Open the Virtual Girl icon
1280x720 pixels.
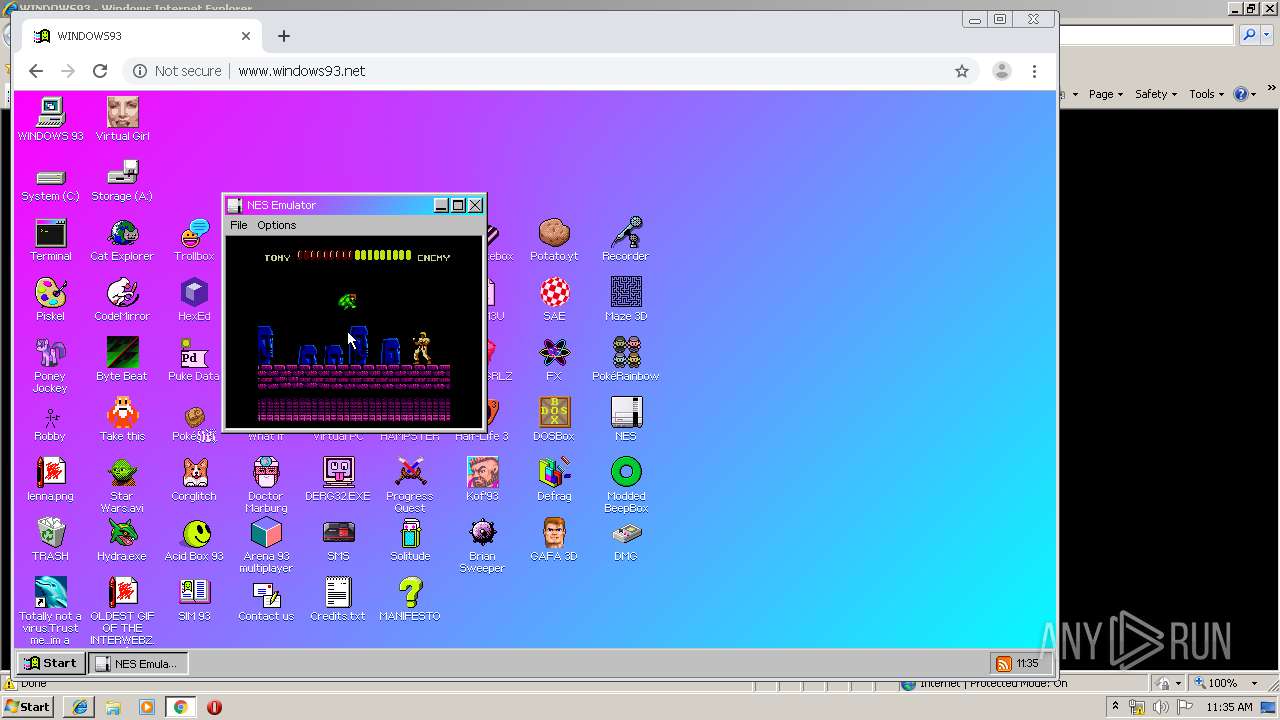pyautogui.click(x=122, y=119)
